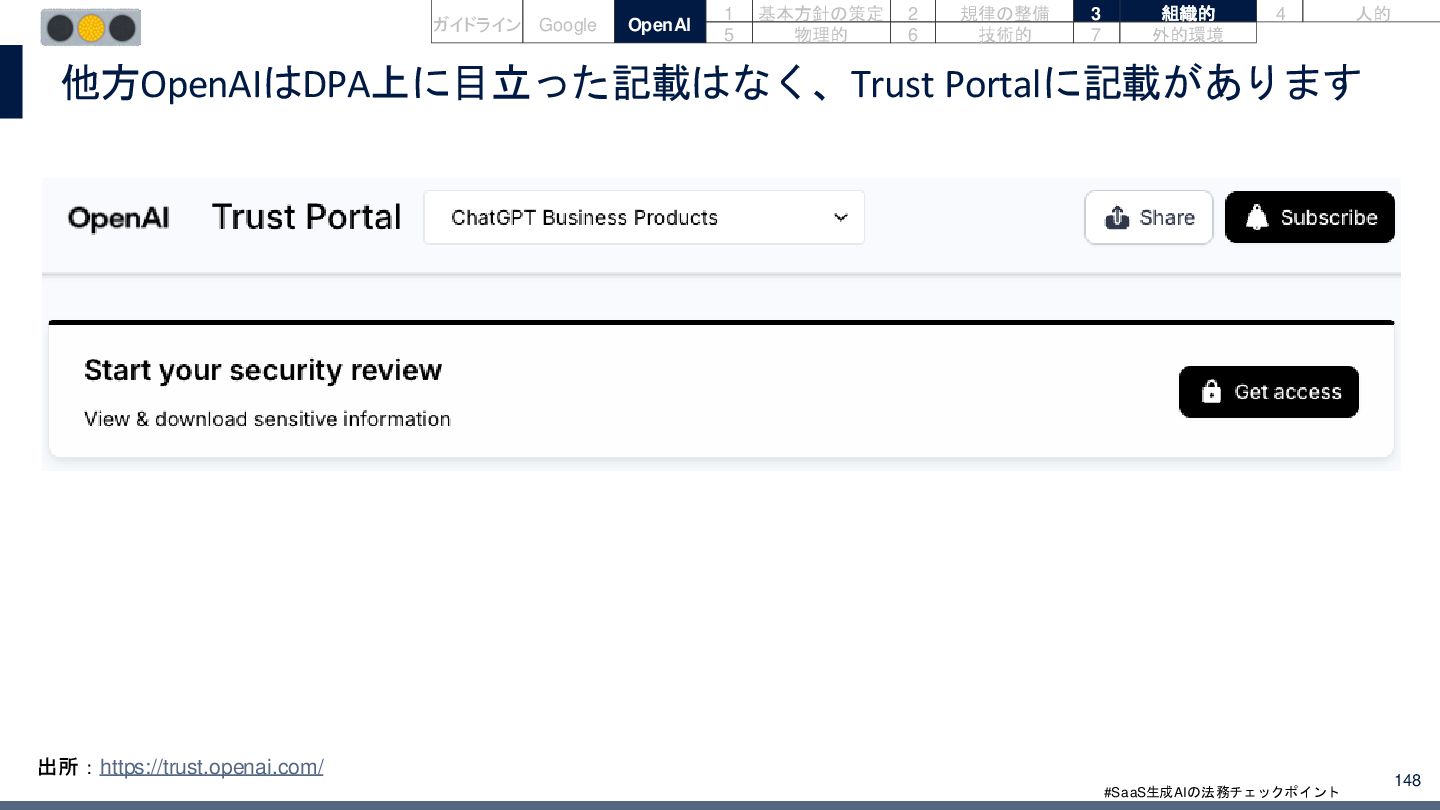Screen dimensions: 1440x810
Task: Click the Share button label
Action: click(1167, 217)
